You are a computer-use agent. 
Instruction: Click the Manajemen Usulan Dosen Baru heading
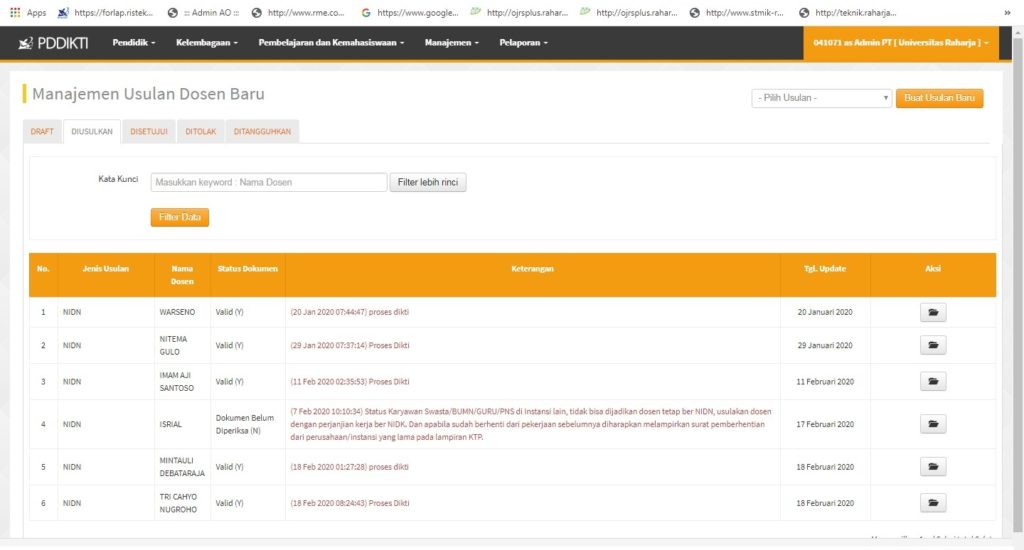click(148, 93)
